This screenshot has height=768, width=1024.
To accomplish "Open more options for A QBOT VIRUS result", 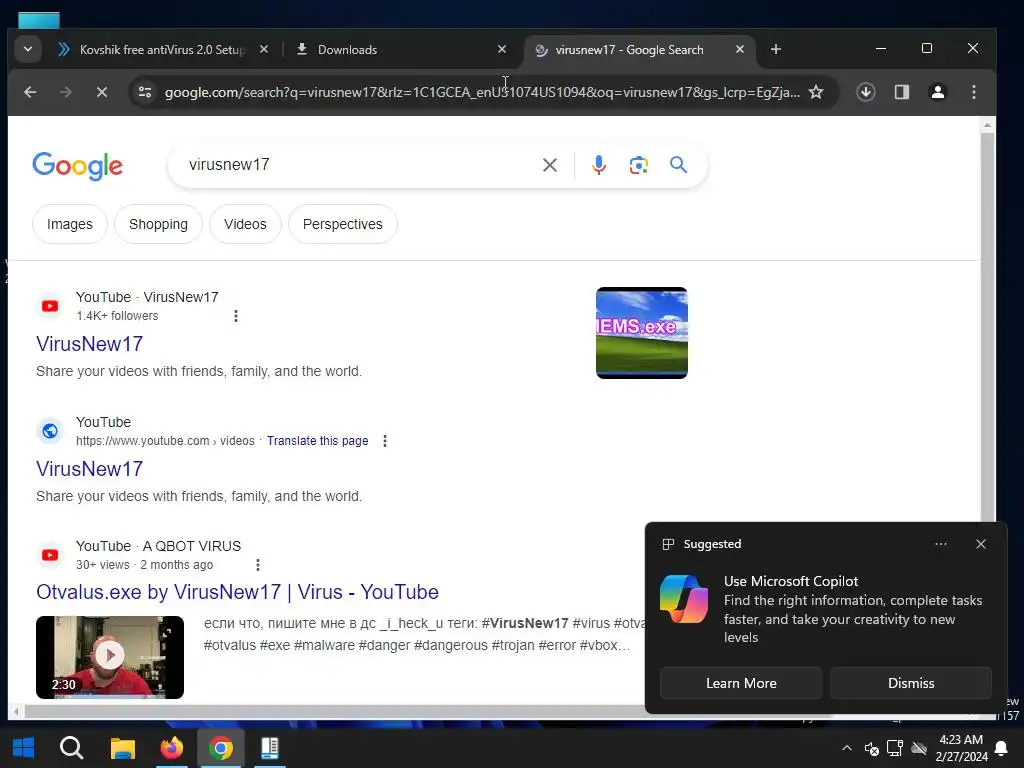I will (258, 565).
